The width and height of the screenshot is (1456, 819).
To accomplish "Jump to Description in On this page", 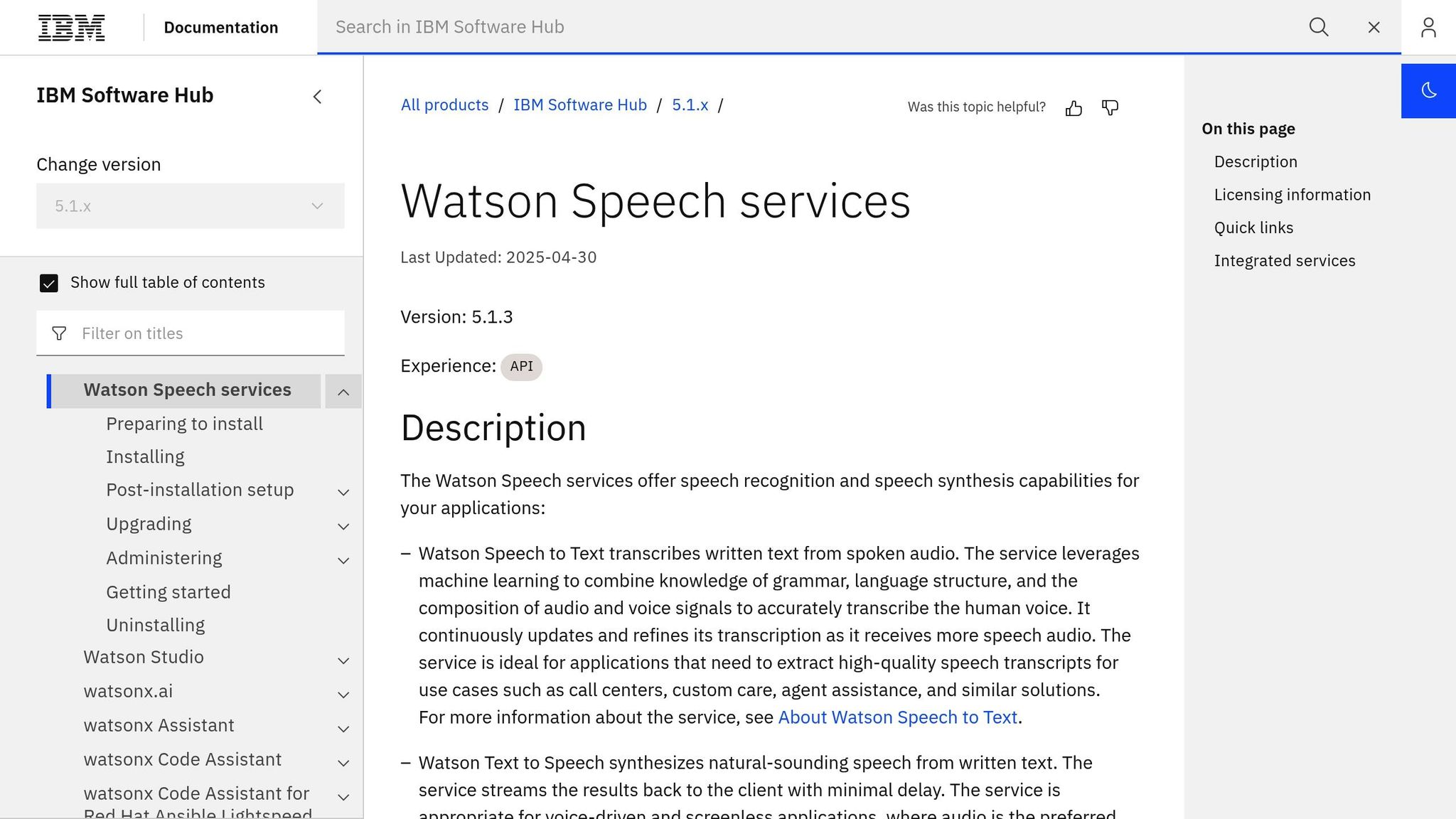I will coord(1256,161).
